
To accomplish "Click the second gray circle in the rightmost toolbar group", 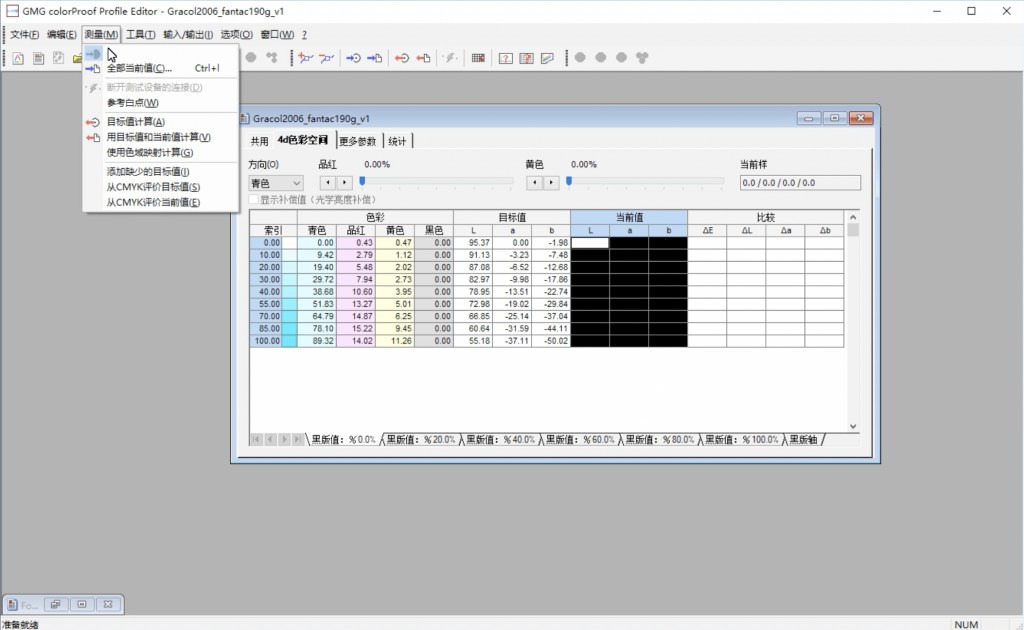I will (601, 57).
